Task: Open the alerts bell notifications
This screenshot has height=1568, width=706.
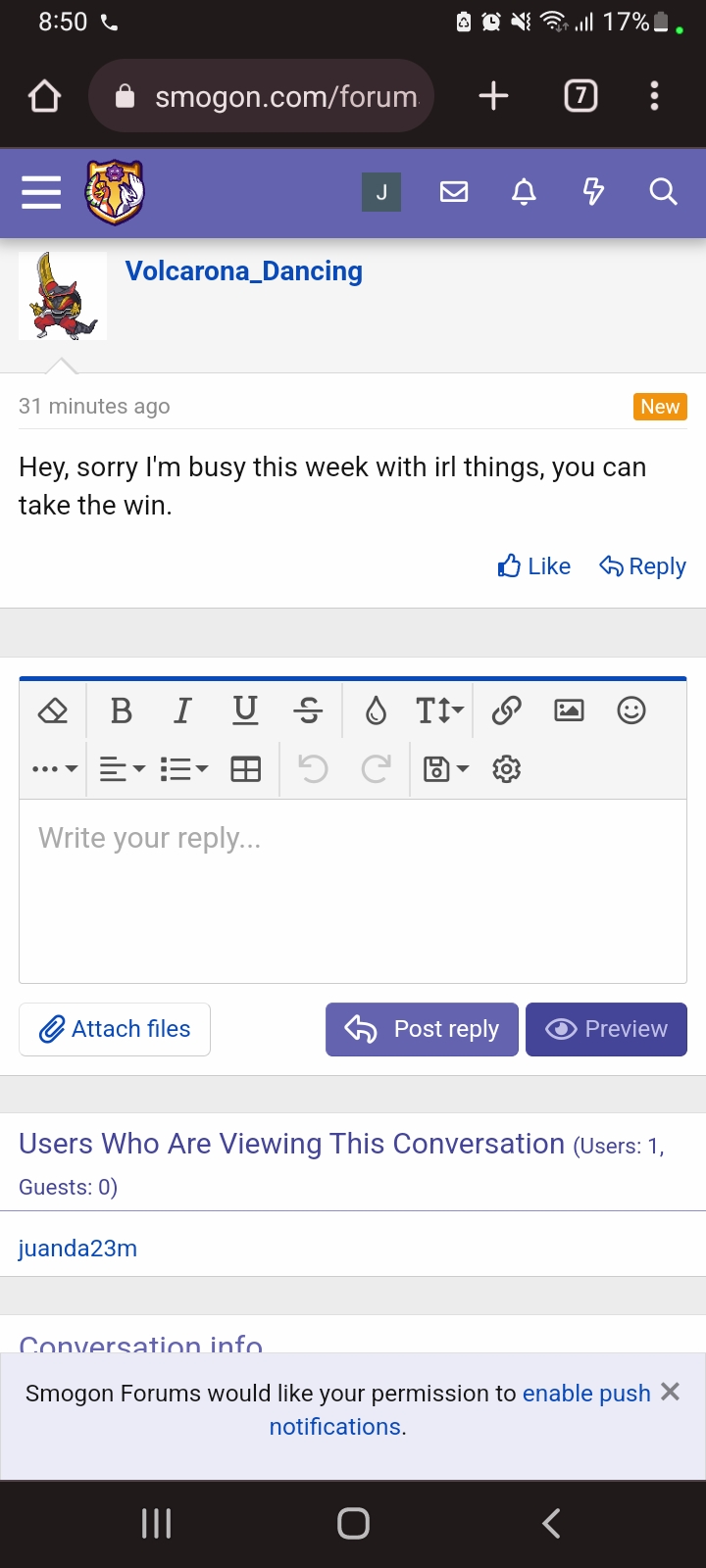Action: point(525,192)
